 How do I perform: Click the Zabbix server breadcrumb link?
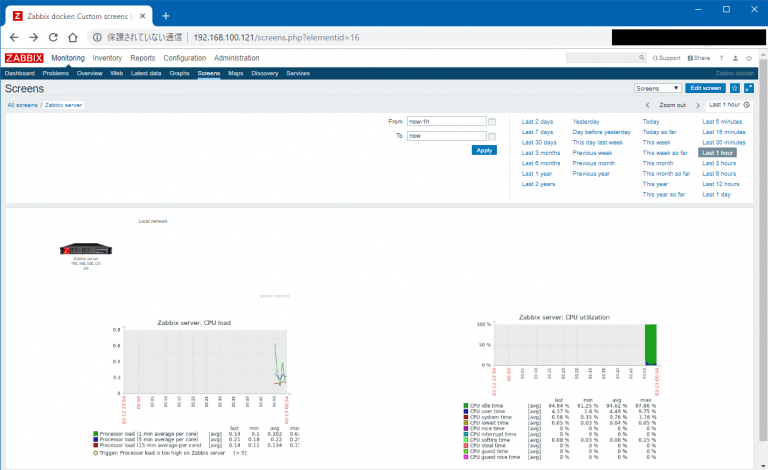tap(63, 105)
